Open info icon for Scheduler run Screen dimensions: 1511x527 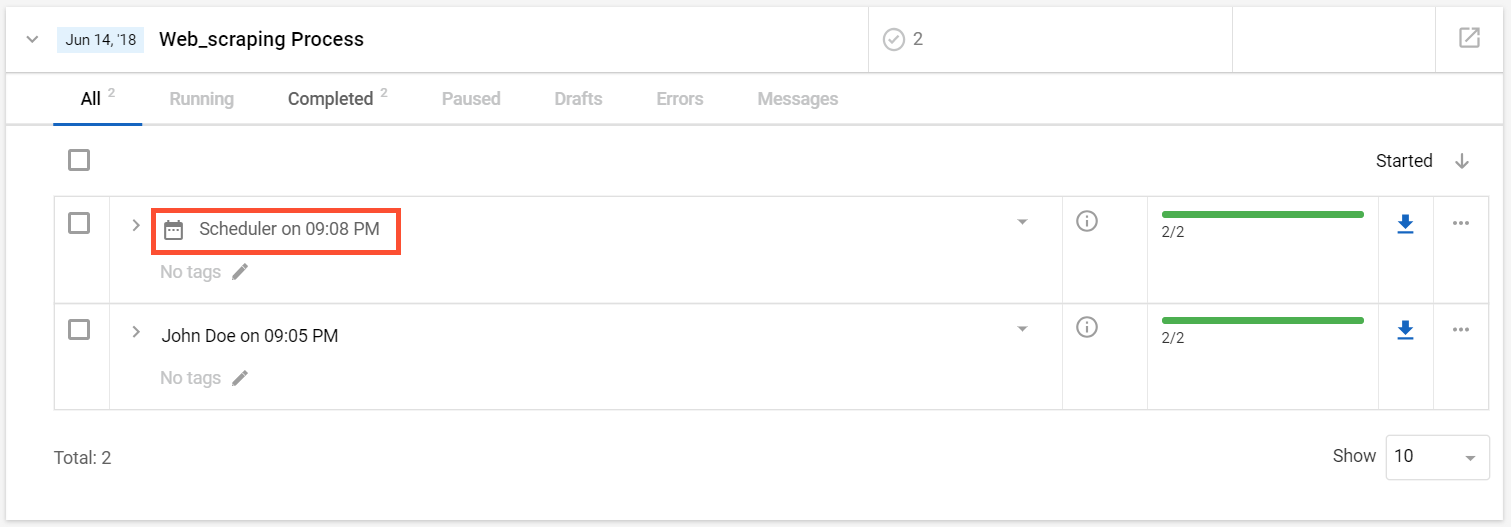pyautogui.click(x=1087, y=221)
